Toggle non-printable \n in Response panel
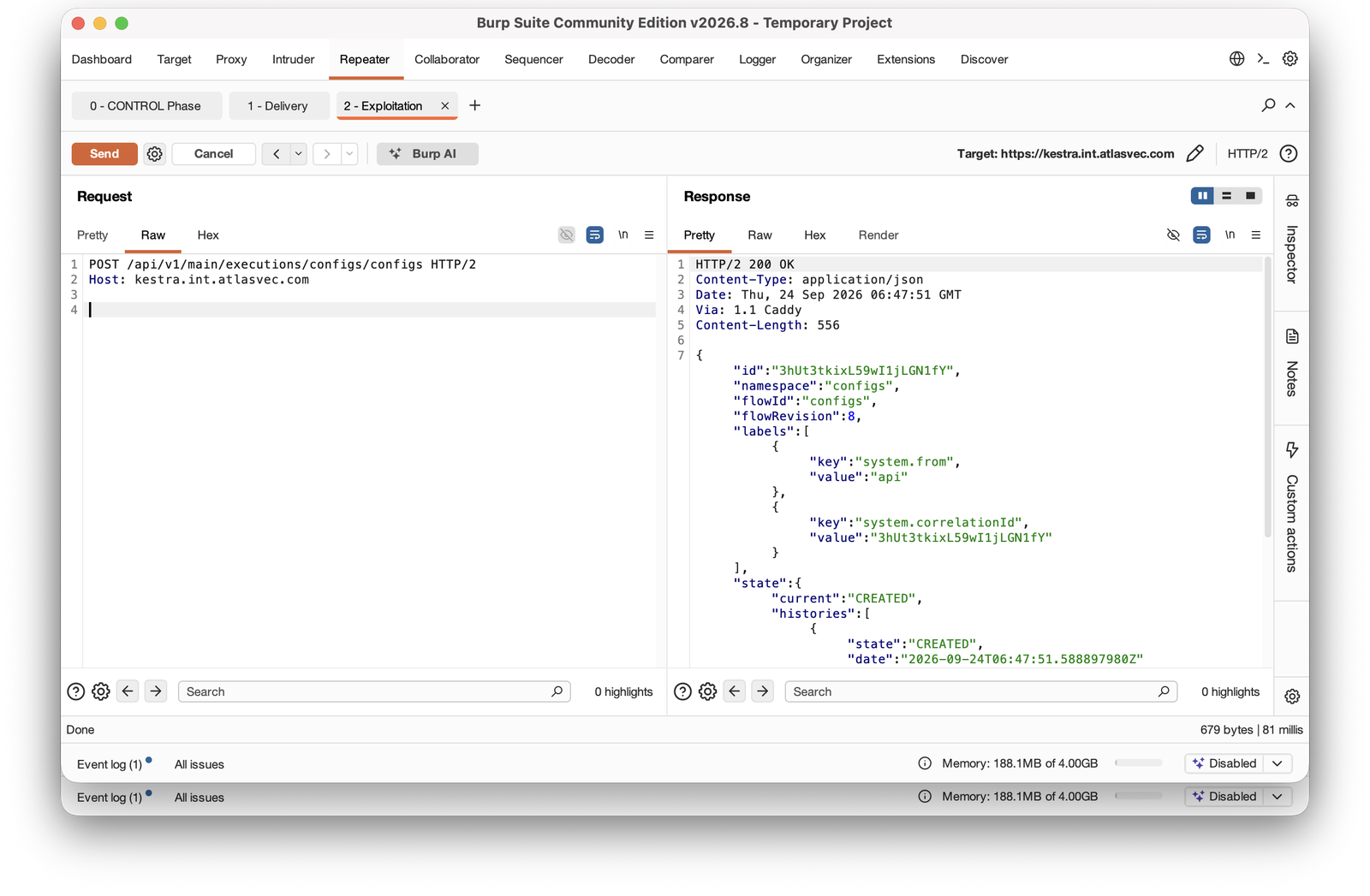This screenshot has height=896, width=1370. 1230,234
